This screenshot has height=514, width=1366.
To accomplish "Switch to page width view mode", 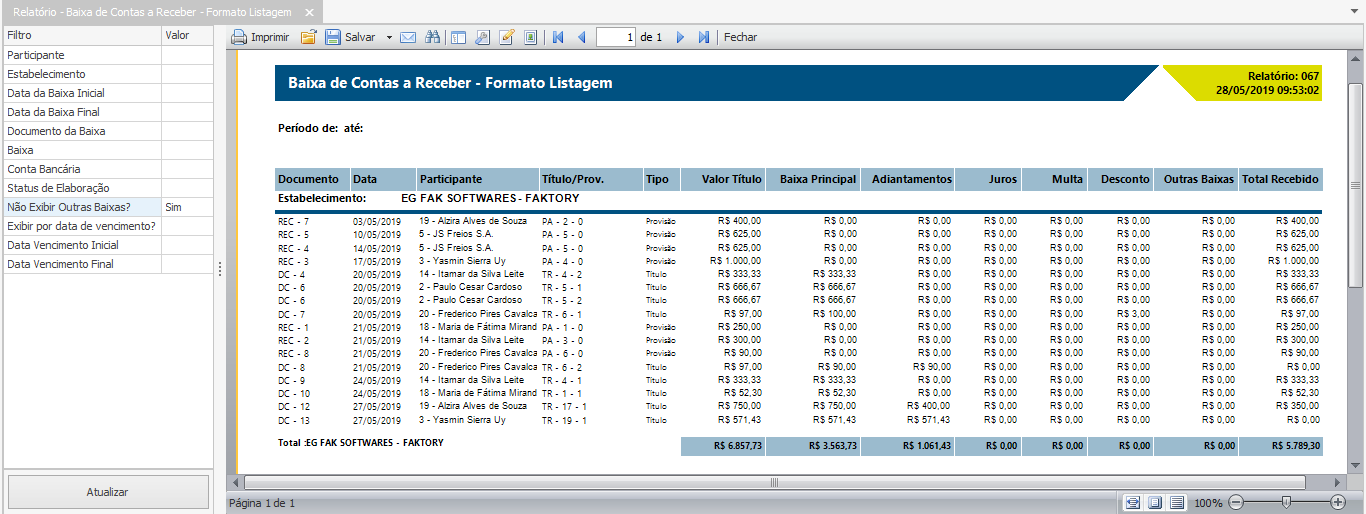I will pyautogui.click(x=1133, y=502).
